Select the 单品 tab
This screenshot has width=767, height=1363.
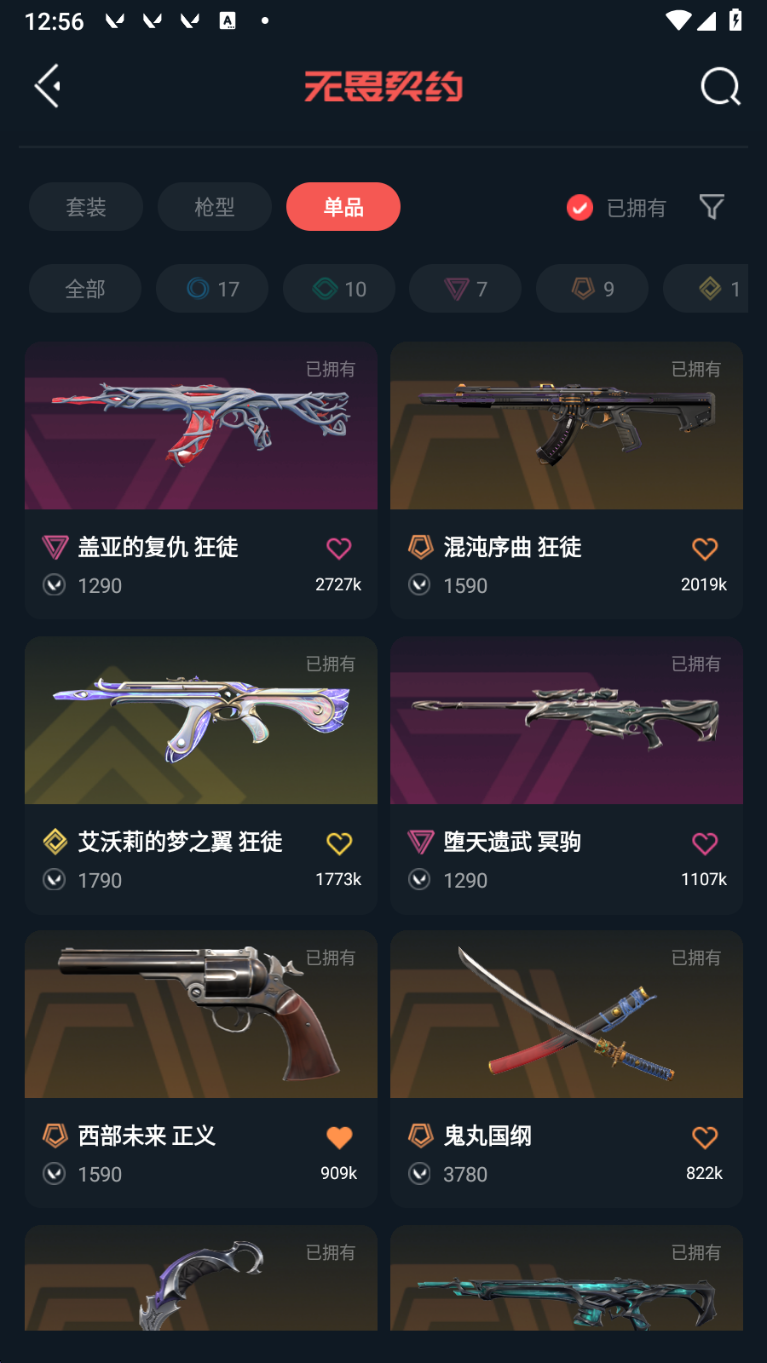(343, 207)
